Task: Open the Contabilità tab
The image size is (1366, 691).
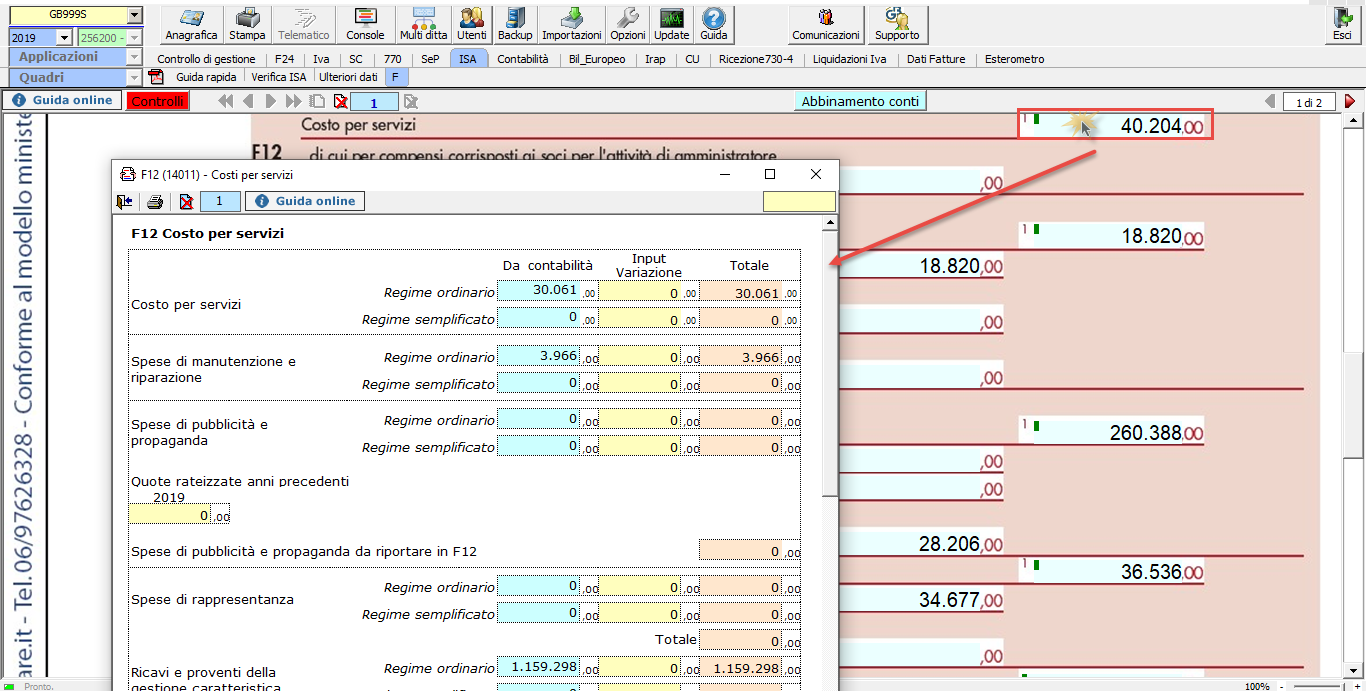Action: point(523,59)
